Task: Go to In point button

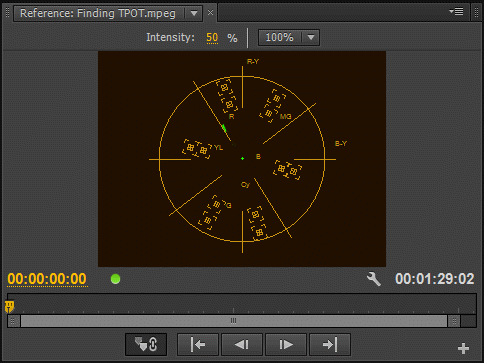Action: pos(198,344)
